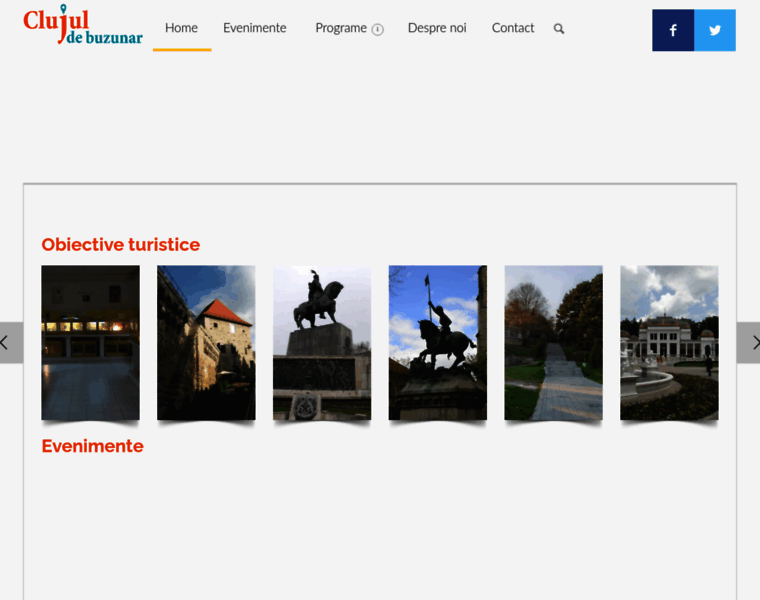This screenshot has height=600, width=760.
Task: Open the Evenimente menu item
Action: tap(254, 28)
